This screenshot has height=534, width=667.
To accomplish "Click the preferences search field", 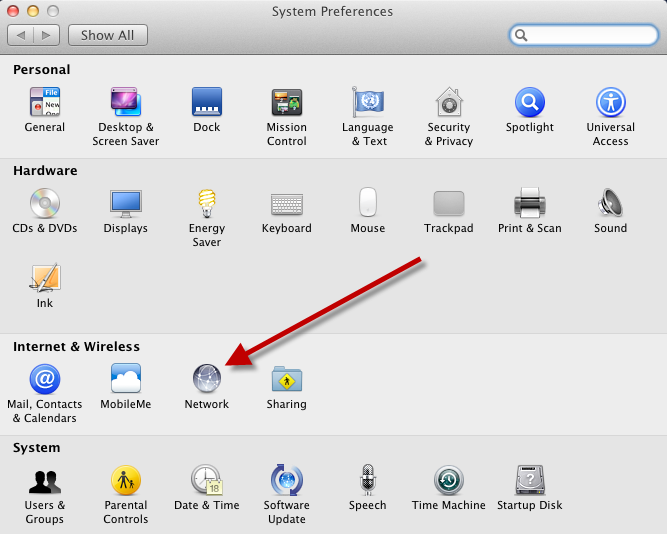I will [x=588, y=35].
